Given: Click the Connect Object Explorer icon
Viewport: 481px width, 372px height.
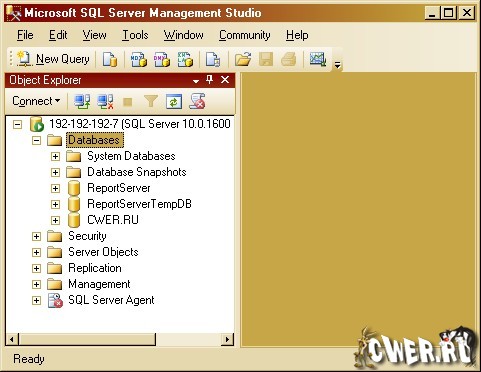Looking at the screenshot, I should [x=82, y=101].
